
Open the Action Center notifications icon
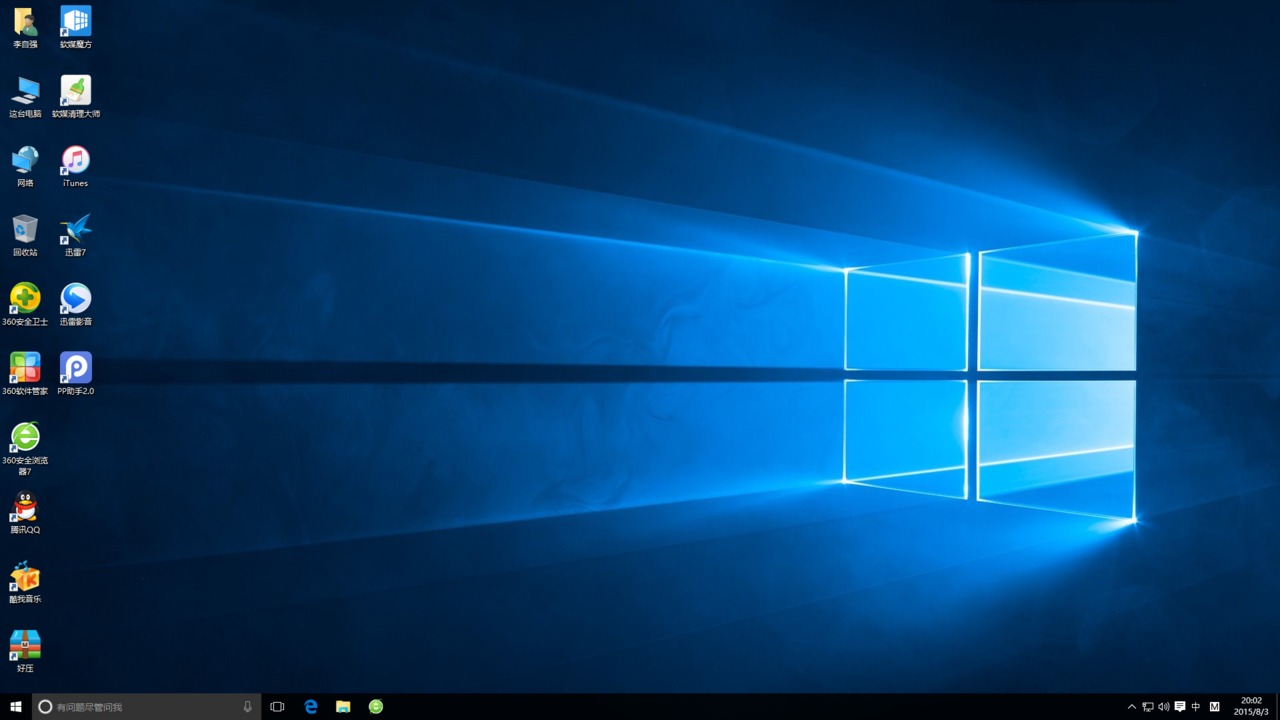point(1180,707)
